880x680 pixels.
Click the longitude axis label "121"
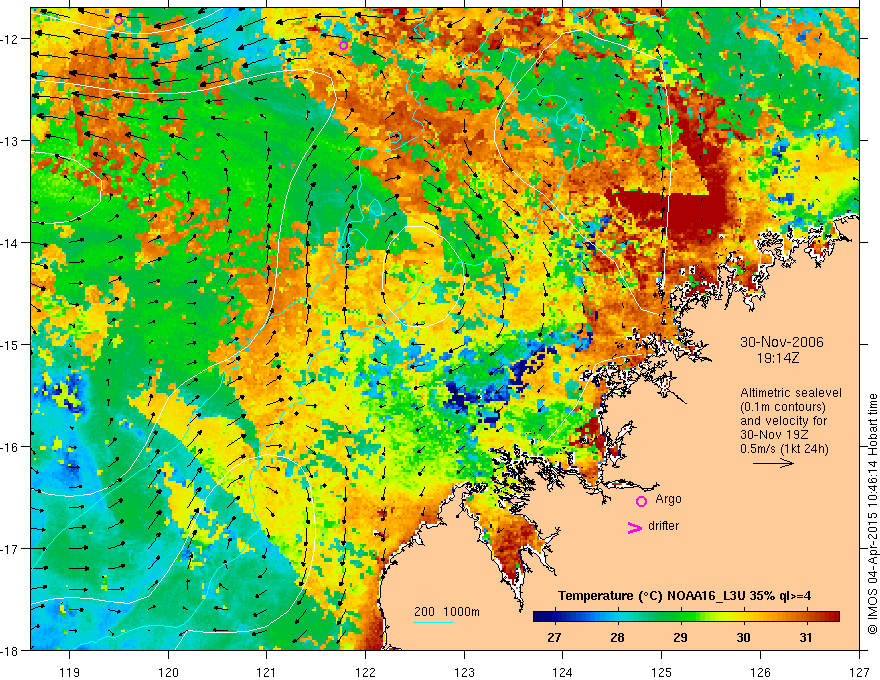click(x=267, y=672)
